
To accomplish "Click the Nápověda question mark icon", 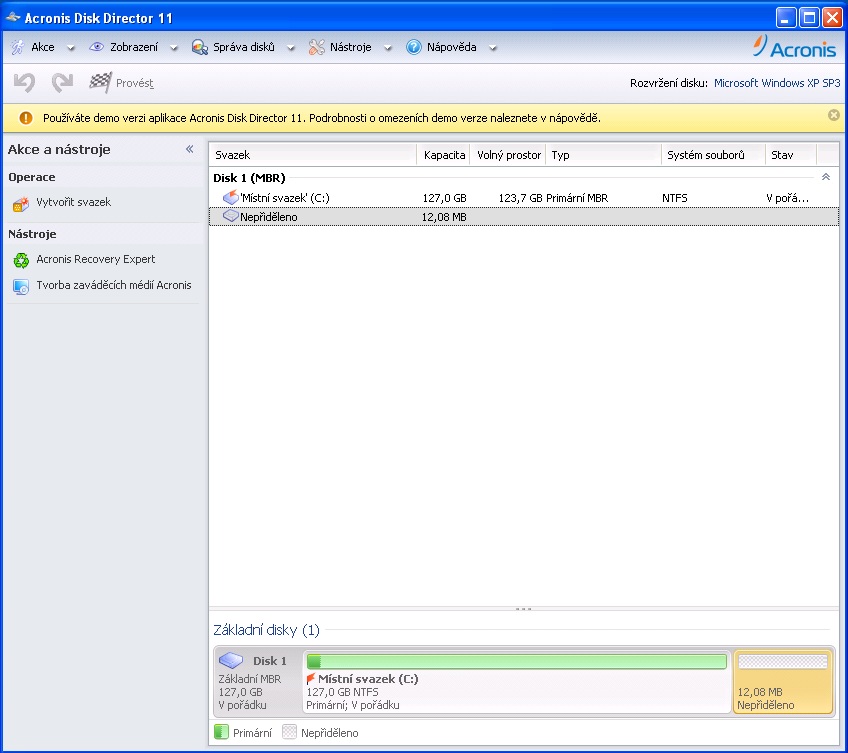I will tap(414, 47).
